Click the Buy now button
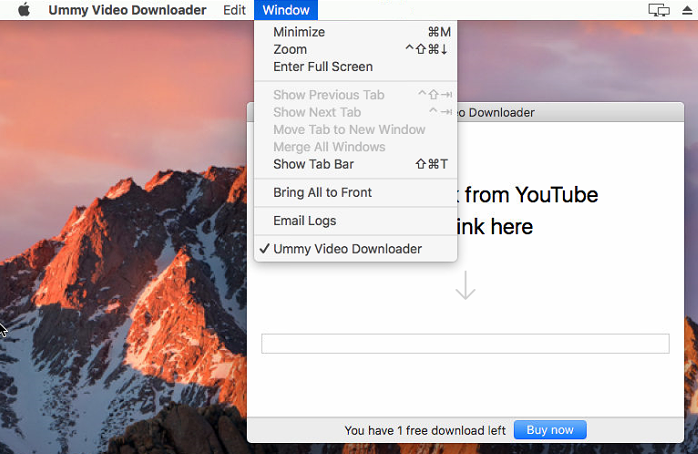The image size is (698, 454). 550,430
